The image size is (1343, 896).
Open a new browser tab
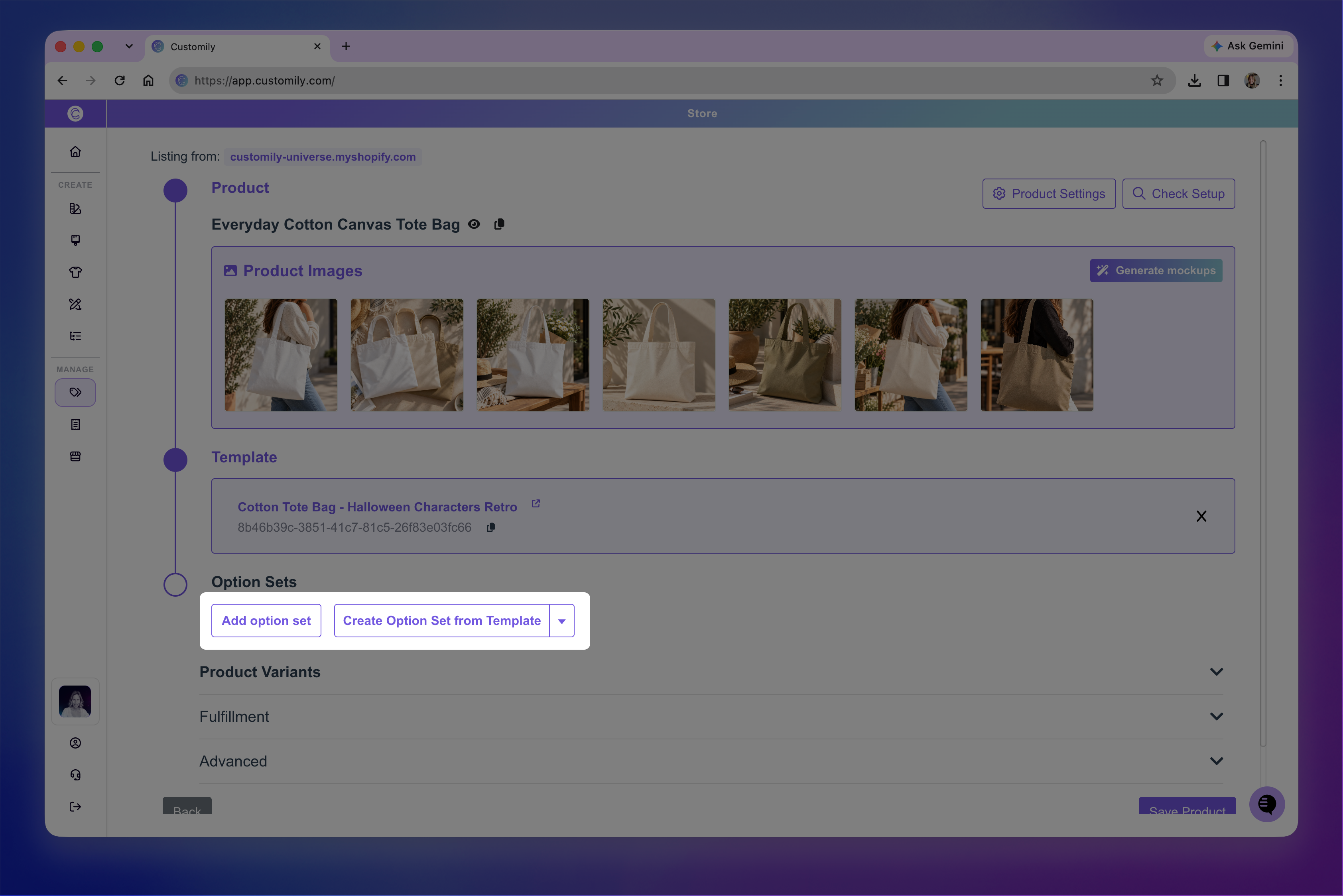tap(346, 46)
